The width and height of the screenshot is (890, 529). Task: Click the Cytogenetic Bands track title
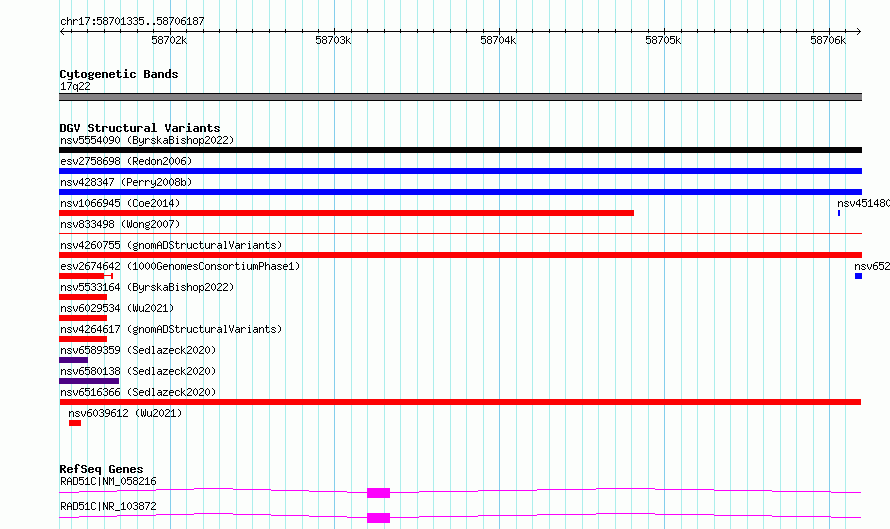coord(119,74)
